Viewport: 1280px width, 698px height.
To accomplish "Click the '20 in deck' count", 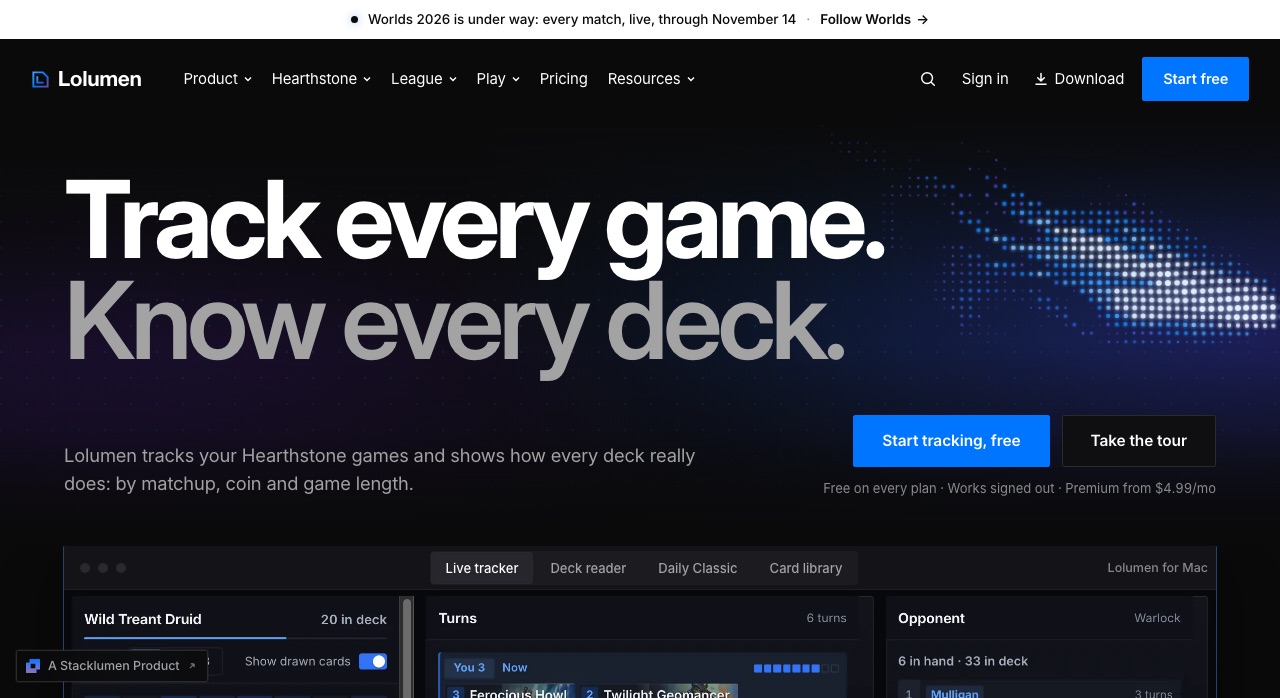I will click(354, 620).
